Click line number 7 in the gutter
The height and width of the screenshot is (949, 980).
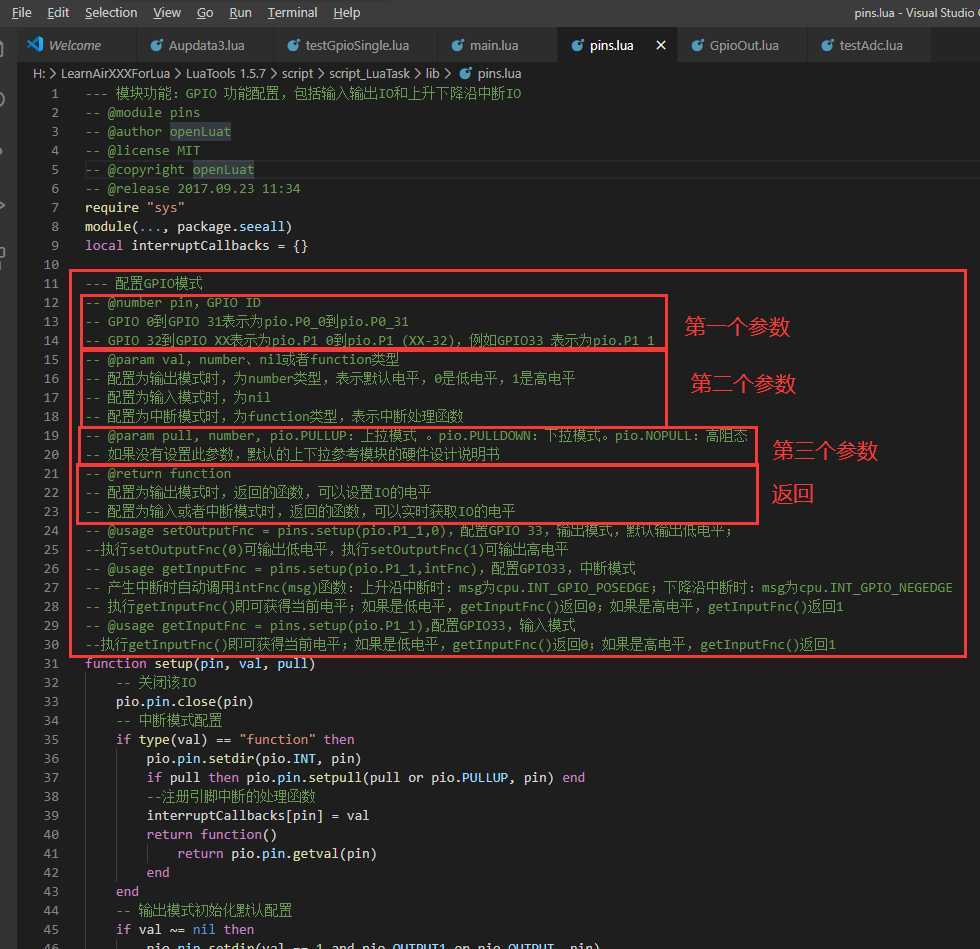click(55, 208)
